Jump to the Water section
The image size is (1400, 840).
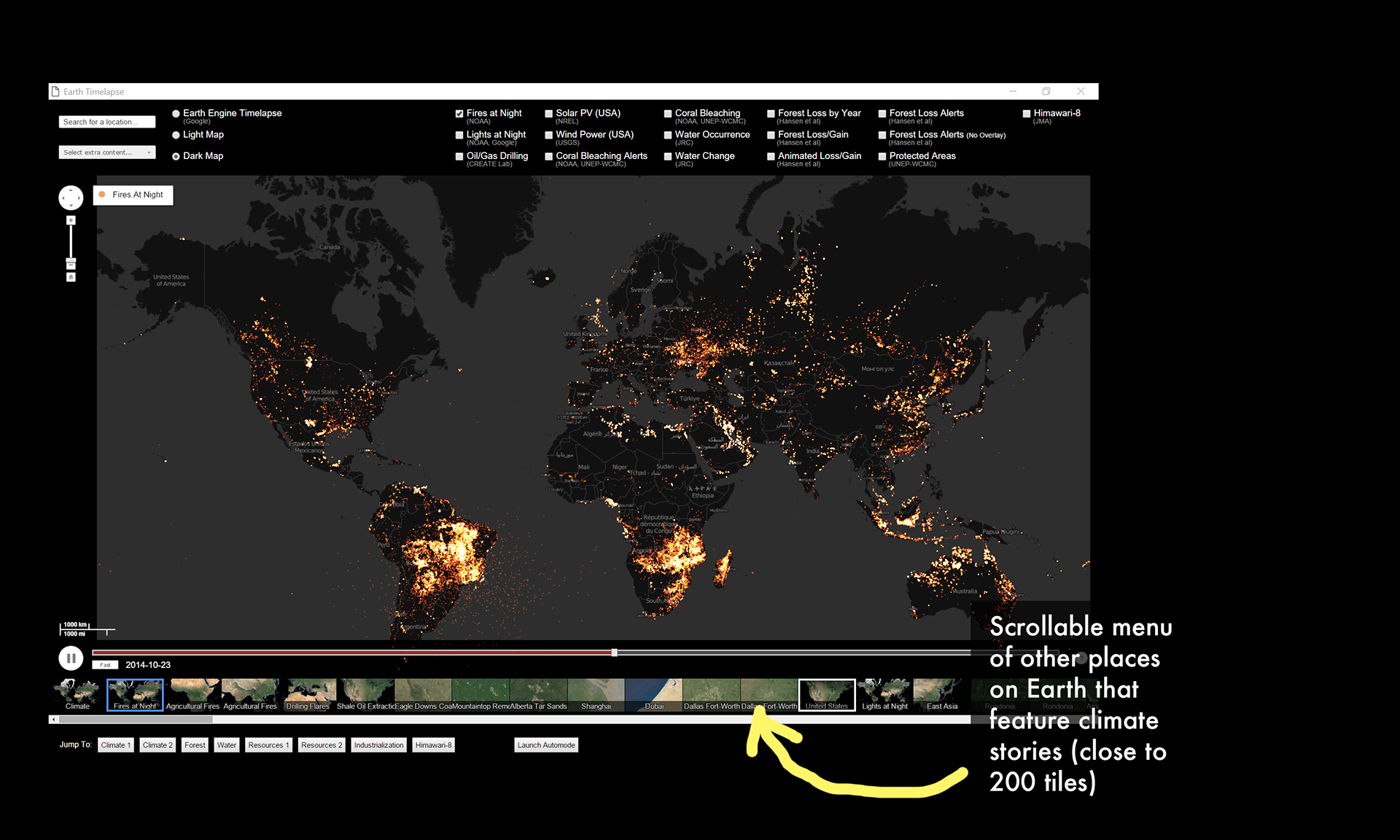click(x=227, y=745)
